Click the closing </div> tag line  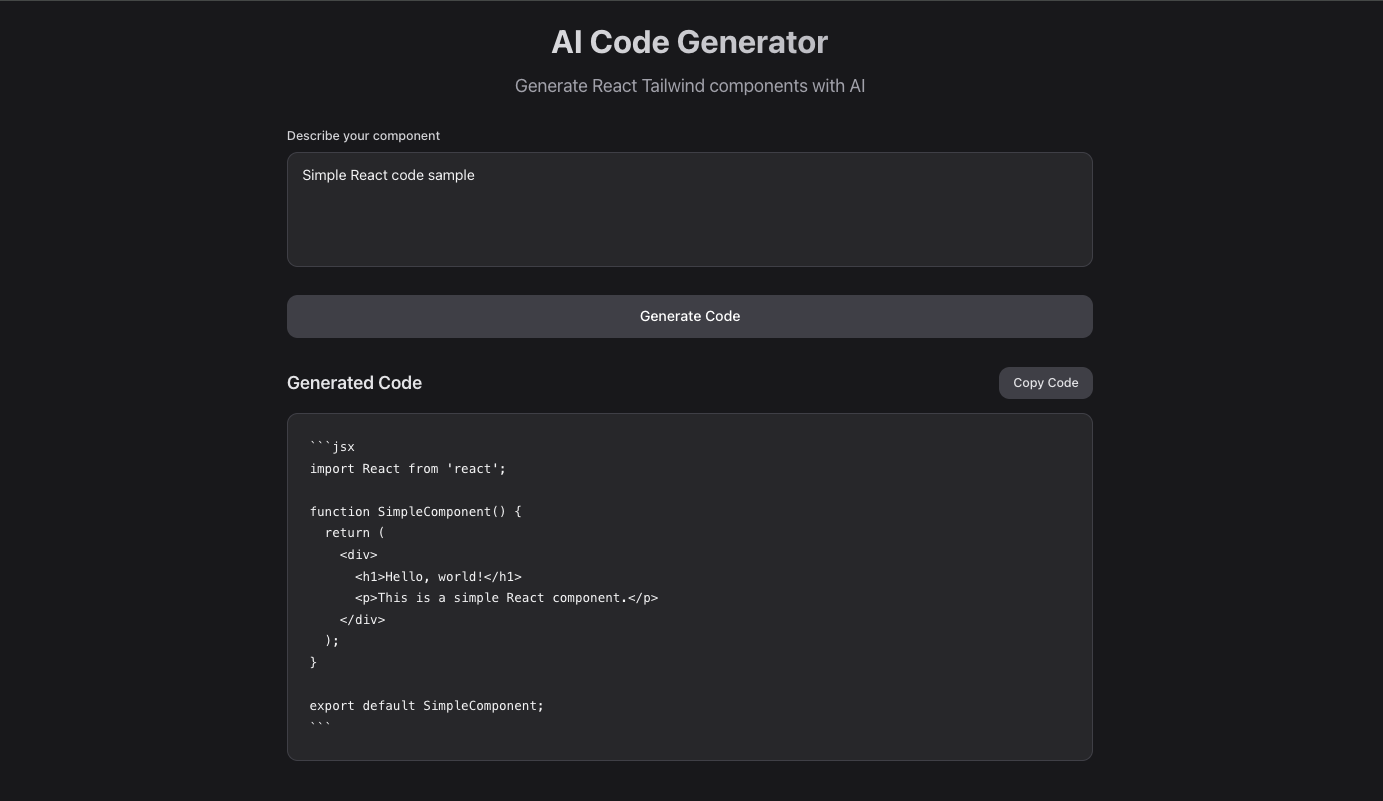(362, 620)
